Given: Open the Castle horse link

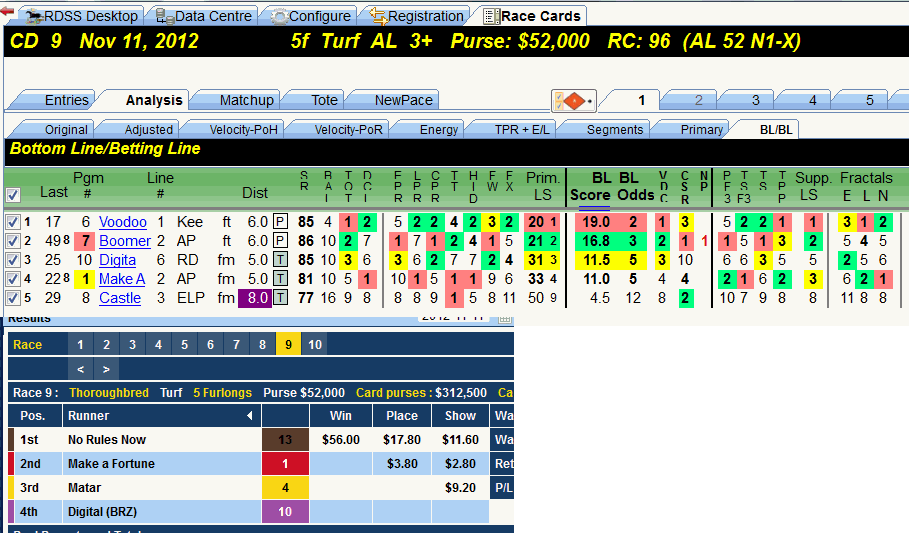Looking at the screenshot, I should point(119,299).
